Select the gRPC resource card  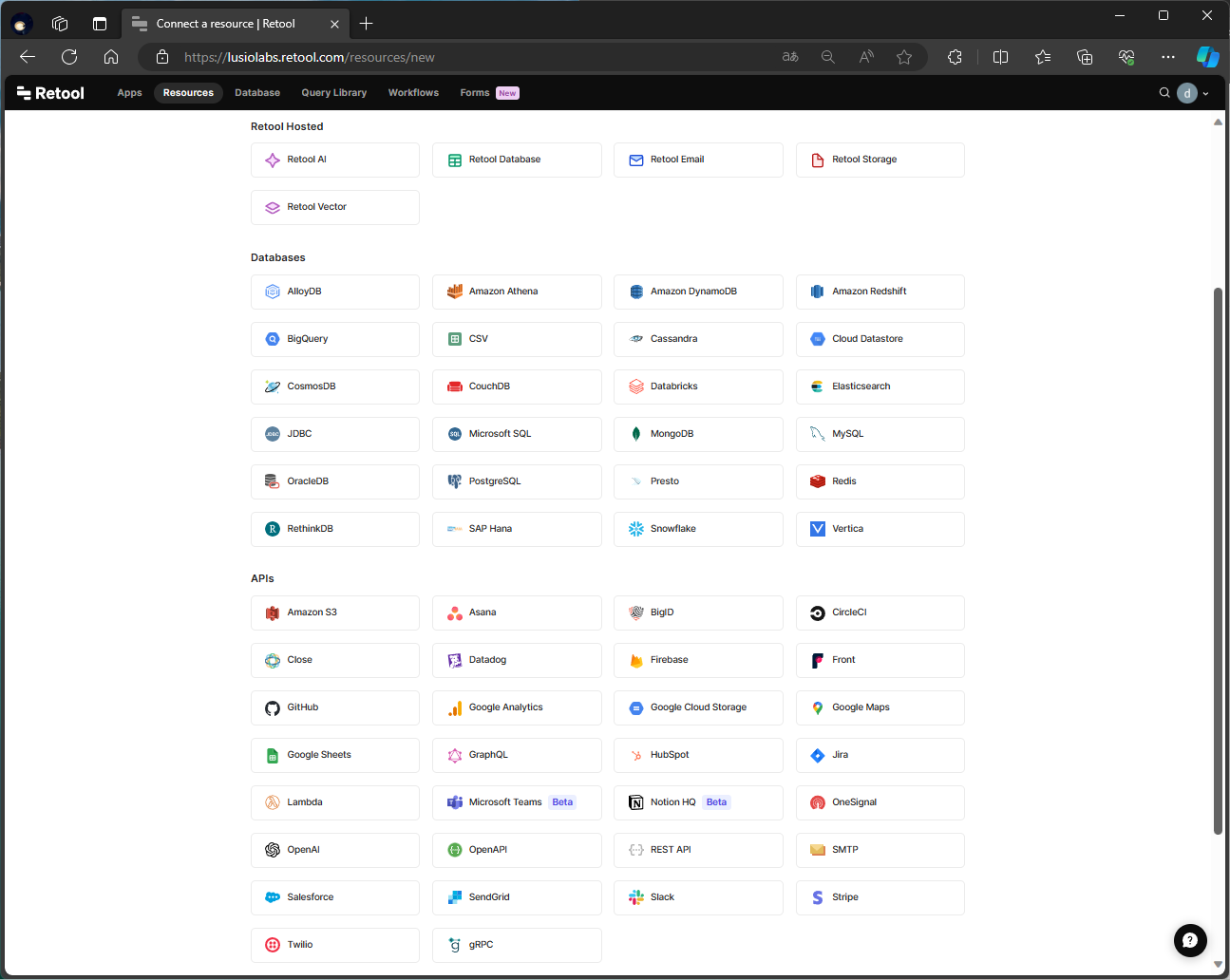click(517, 945)
